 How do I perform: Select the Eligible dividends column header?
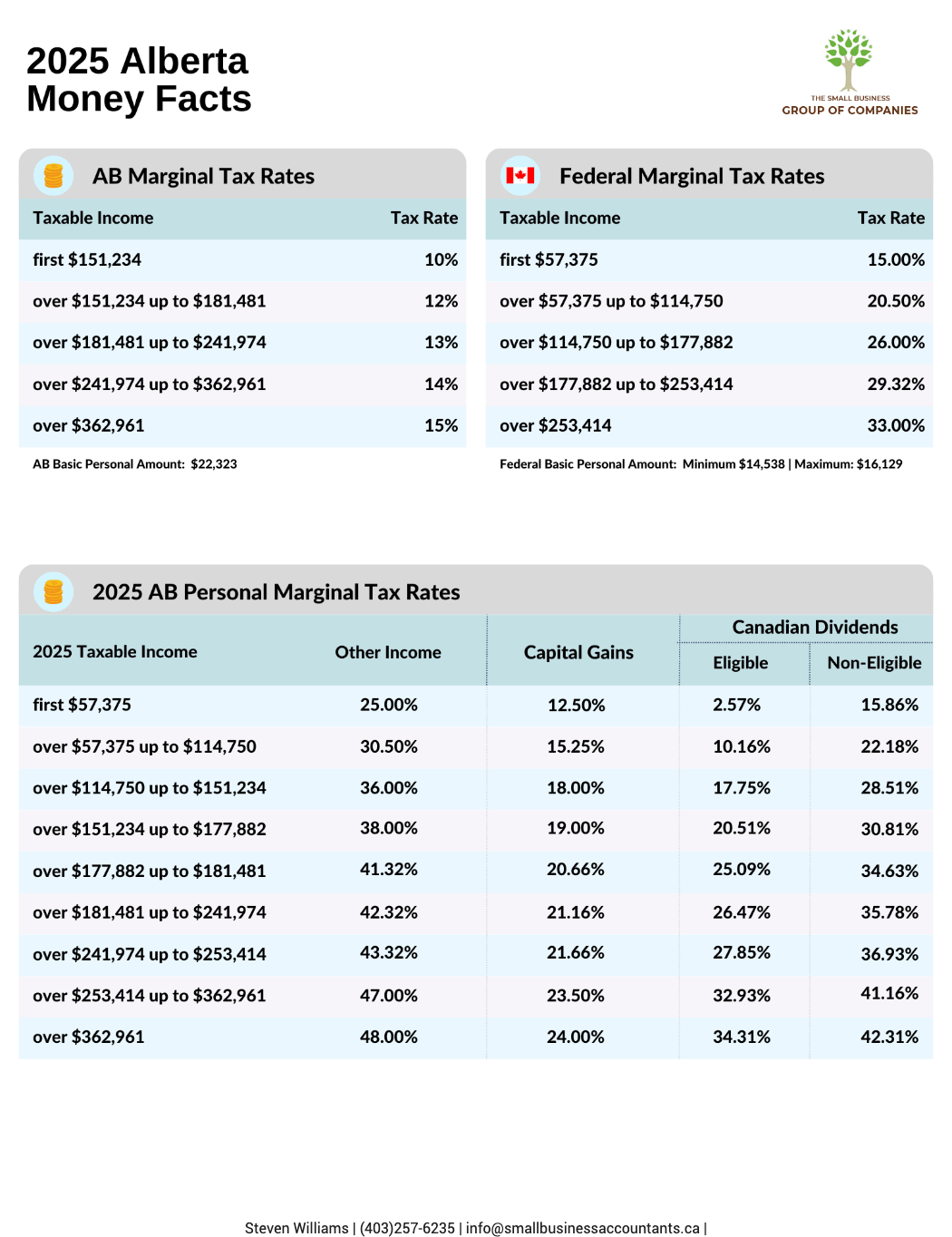740,663
